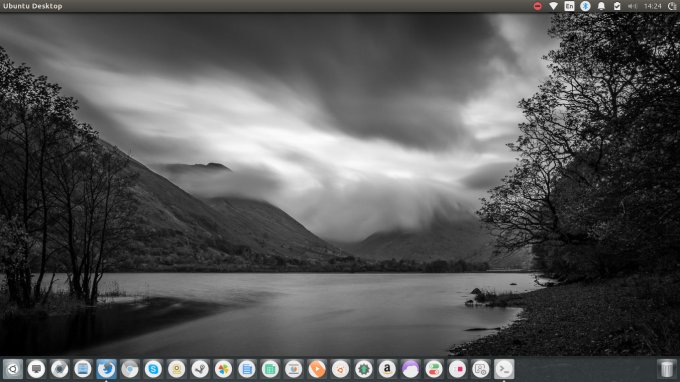Open the file manager icon in dock
This screenshot has width=680, height=382.
(83, 369)
